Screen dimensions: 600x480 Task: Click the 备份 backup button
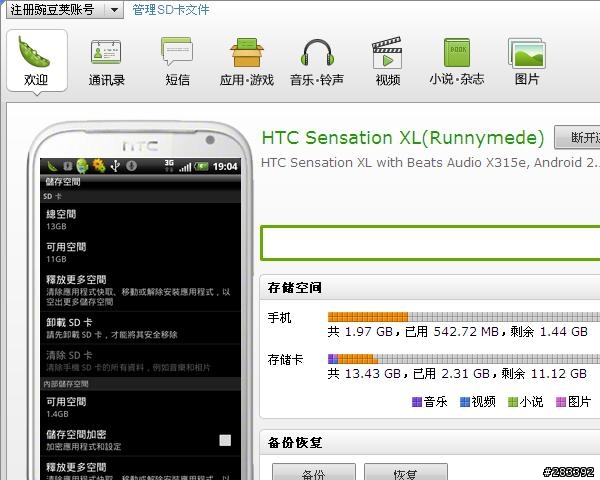(314, 472)
